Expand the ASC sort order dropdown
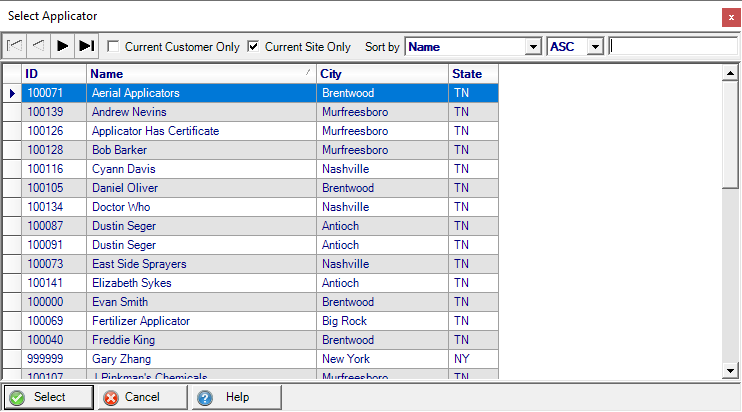 pyautogui.click(x=595, y=47)
